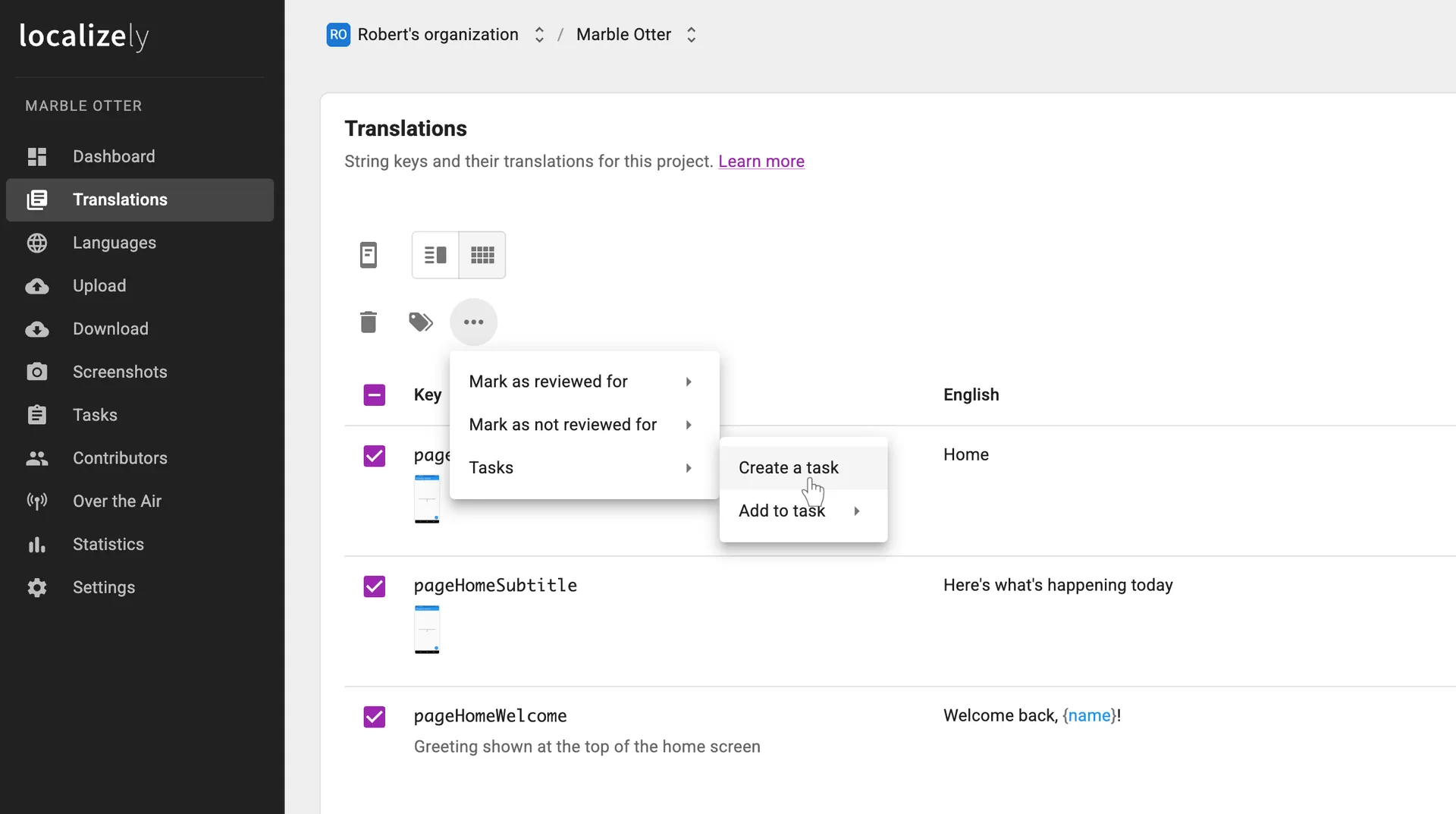Click the Settings gear icon

37,588
